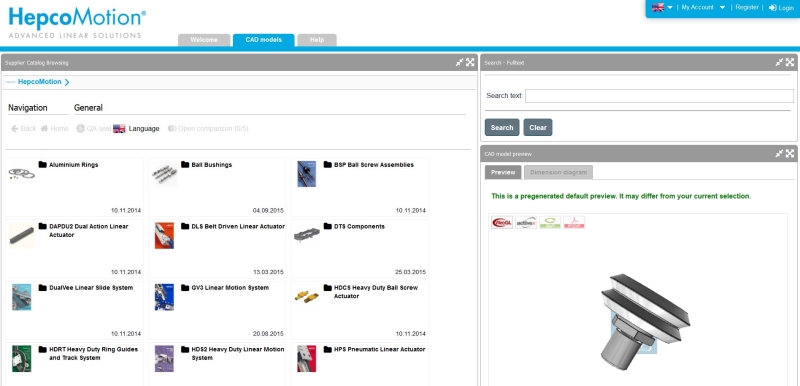Open the Help tab
Viewport: 800px width, 386px height.
coord(317,40)
